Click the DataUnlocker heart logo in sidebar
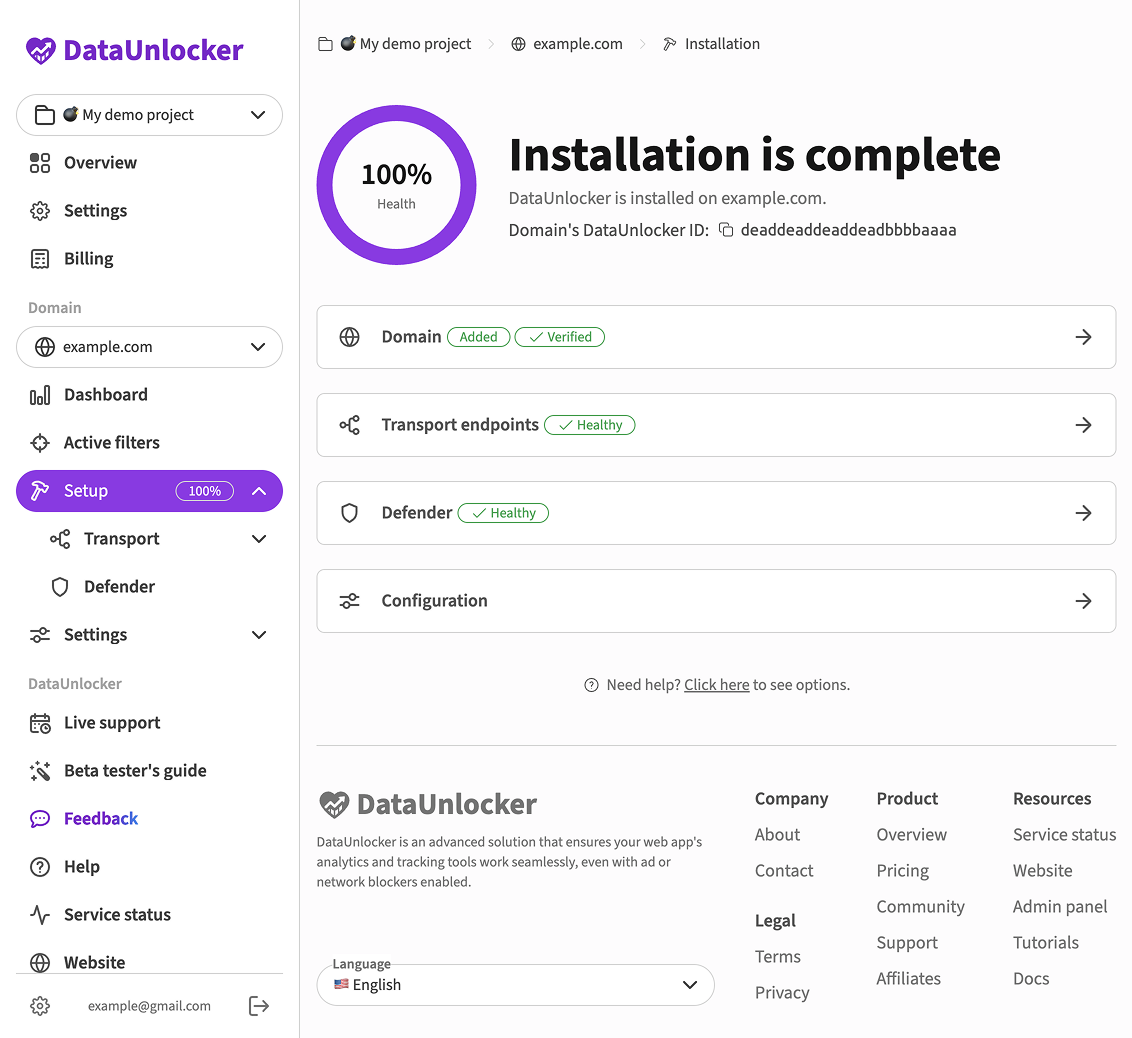Image resolution: width=1132 pixels, height=1038 pixels. (x=41, y=50)
